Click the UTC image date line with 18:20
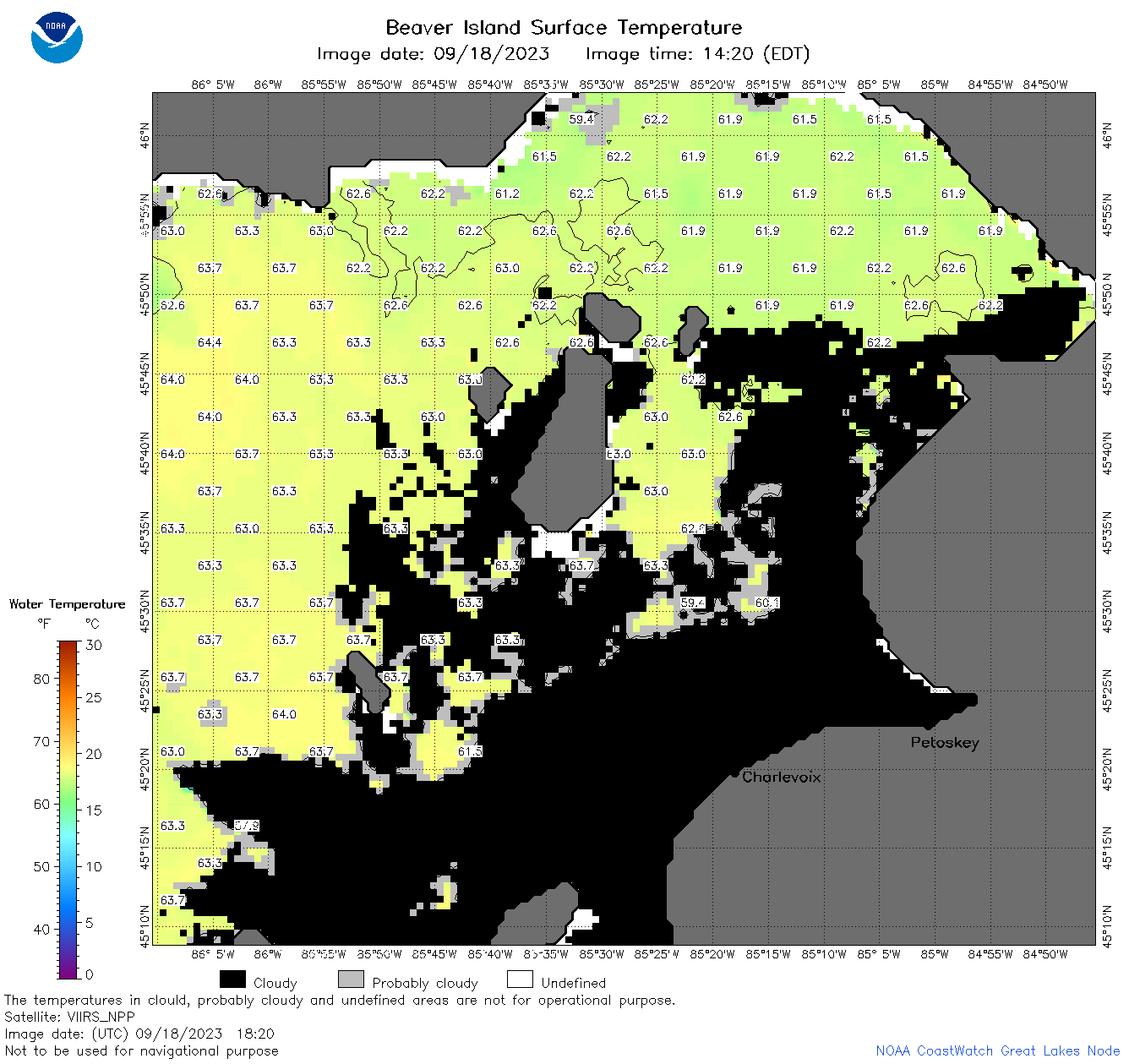The image size is (1129, 1064). [139, 1034]
